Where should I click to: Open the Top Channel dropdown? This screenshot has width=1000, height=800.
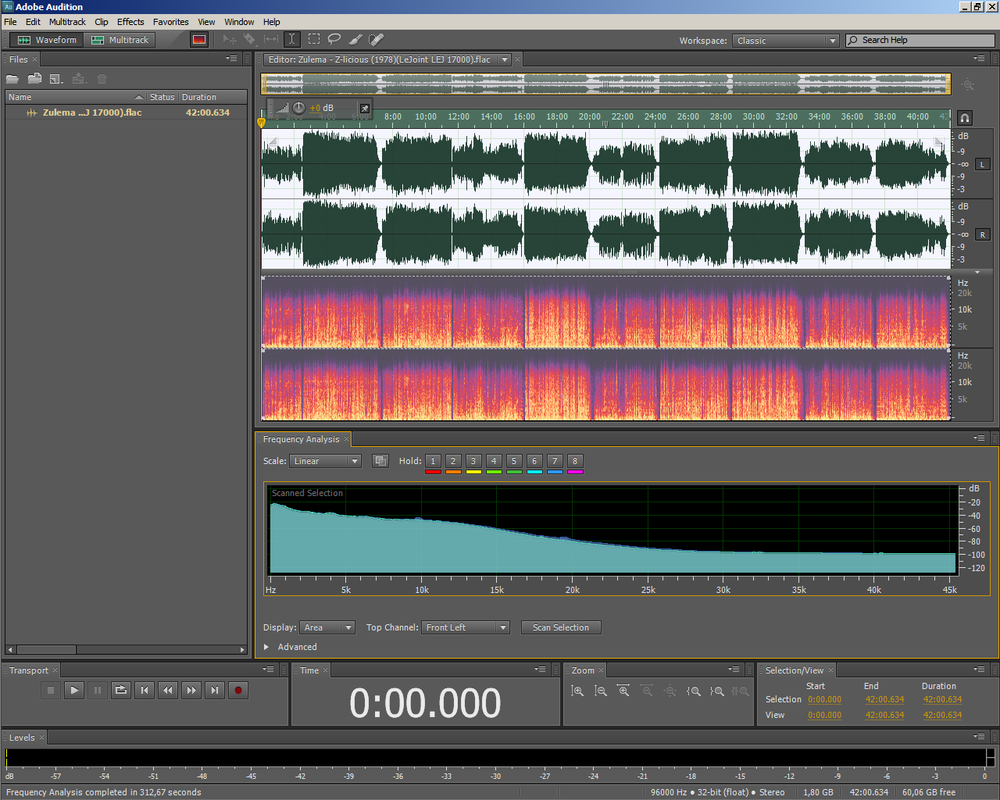pos(465,628)
